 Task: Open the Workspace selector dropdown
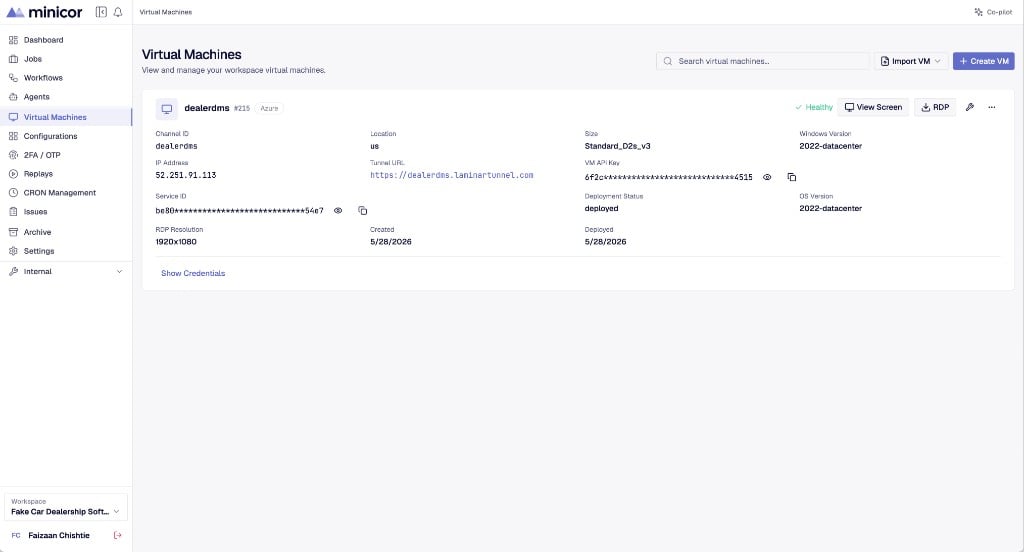pyautogui.click(x=66, y=507)
